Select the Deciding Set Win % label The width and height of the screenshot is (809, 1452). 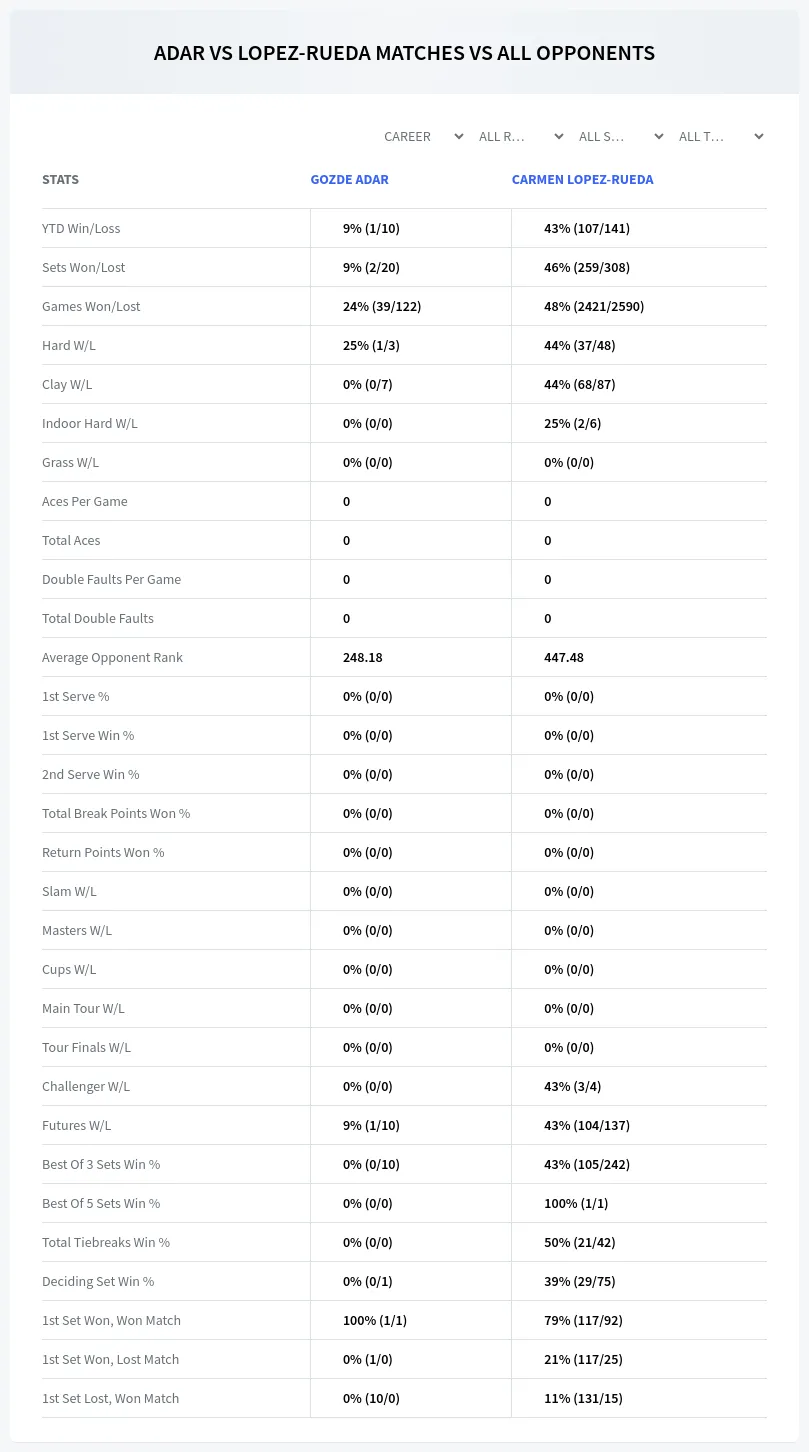98,1281
